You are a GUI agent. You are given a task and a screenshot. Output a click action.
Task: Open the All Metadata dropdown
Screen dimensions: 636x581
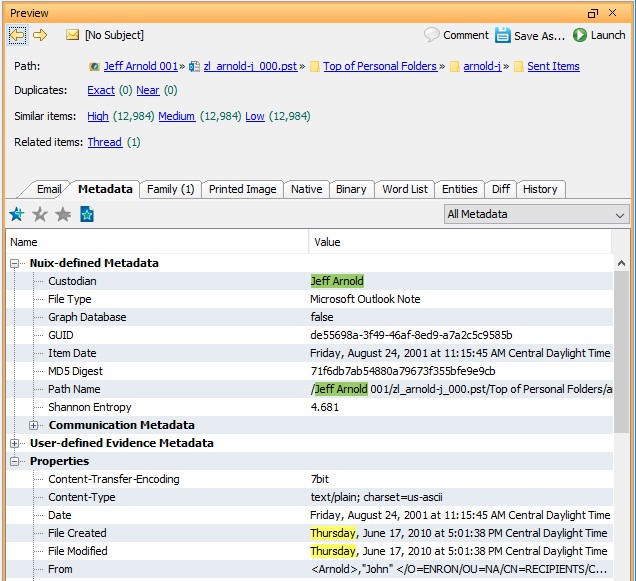(x=536, y=214)
